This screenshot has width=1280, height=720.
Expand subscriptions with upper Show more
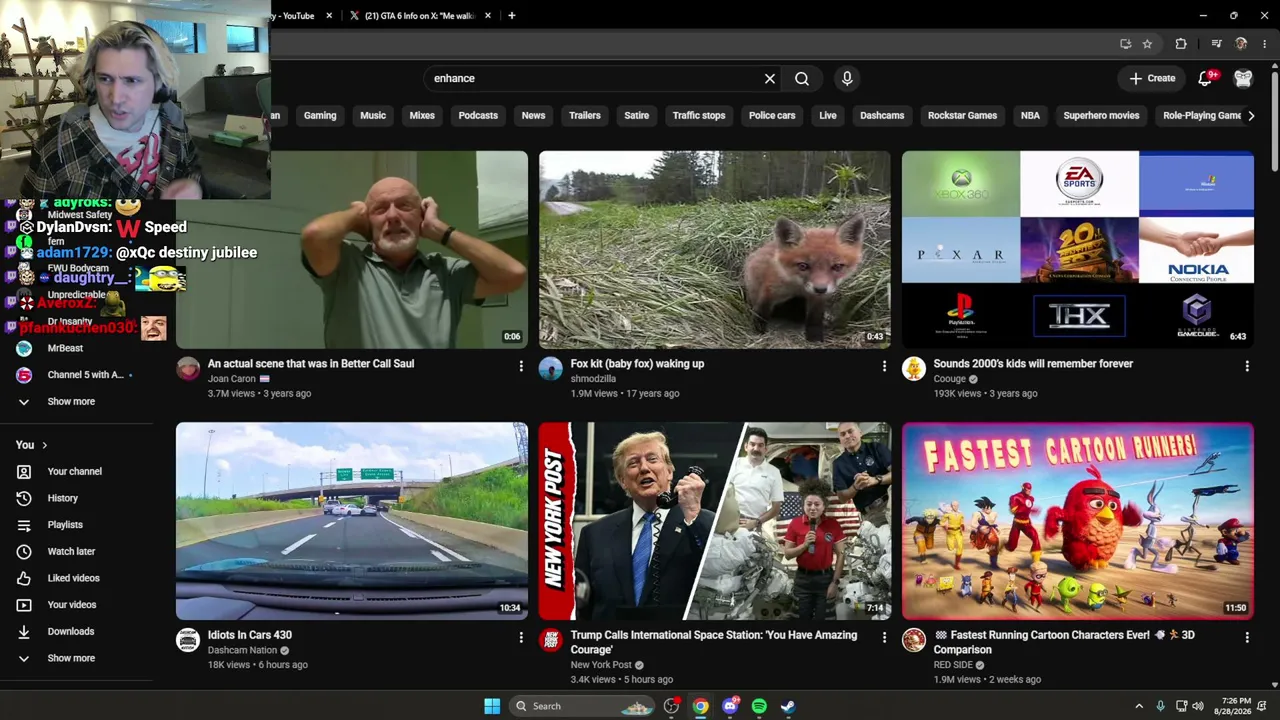pyautogui.click(x=71, y=402)
